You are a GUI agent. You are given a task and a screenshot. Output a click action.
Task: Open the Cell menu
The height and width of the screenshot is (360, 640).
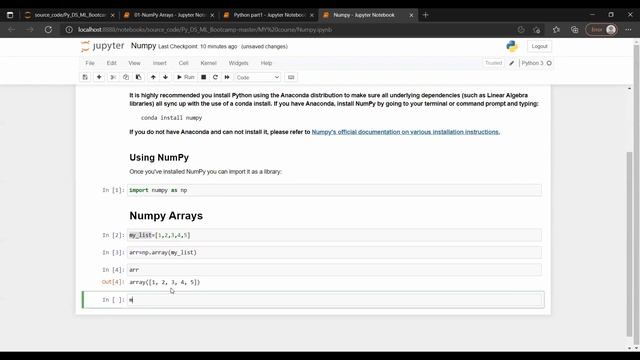point(184,63)
